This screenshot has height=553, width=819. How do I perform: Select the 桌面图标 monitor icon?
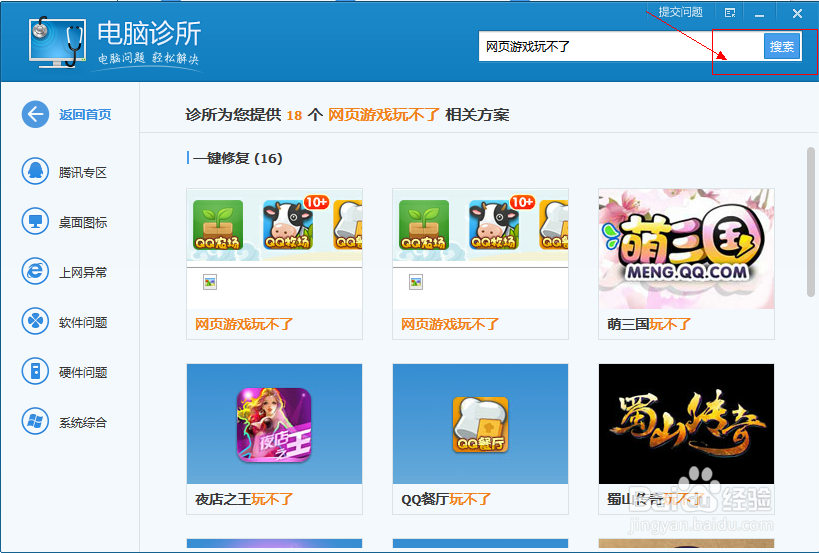[35, 221]
